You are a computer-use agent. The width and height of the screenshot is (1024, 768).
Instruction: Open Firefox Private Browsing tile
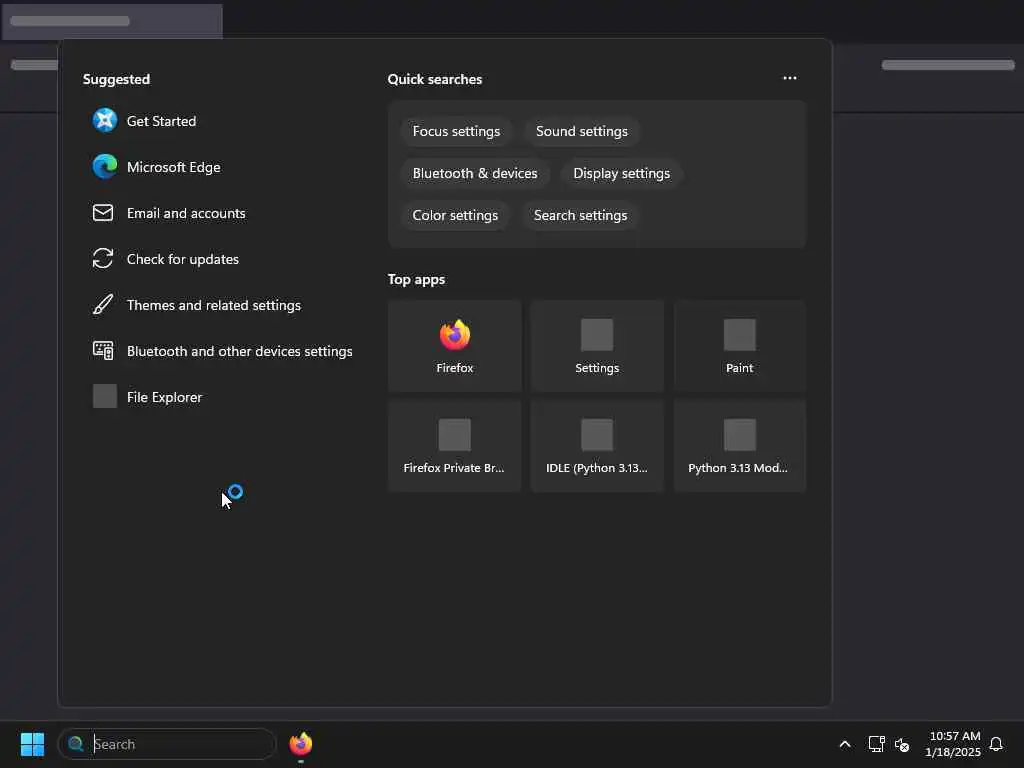pos(455,446)
